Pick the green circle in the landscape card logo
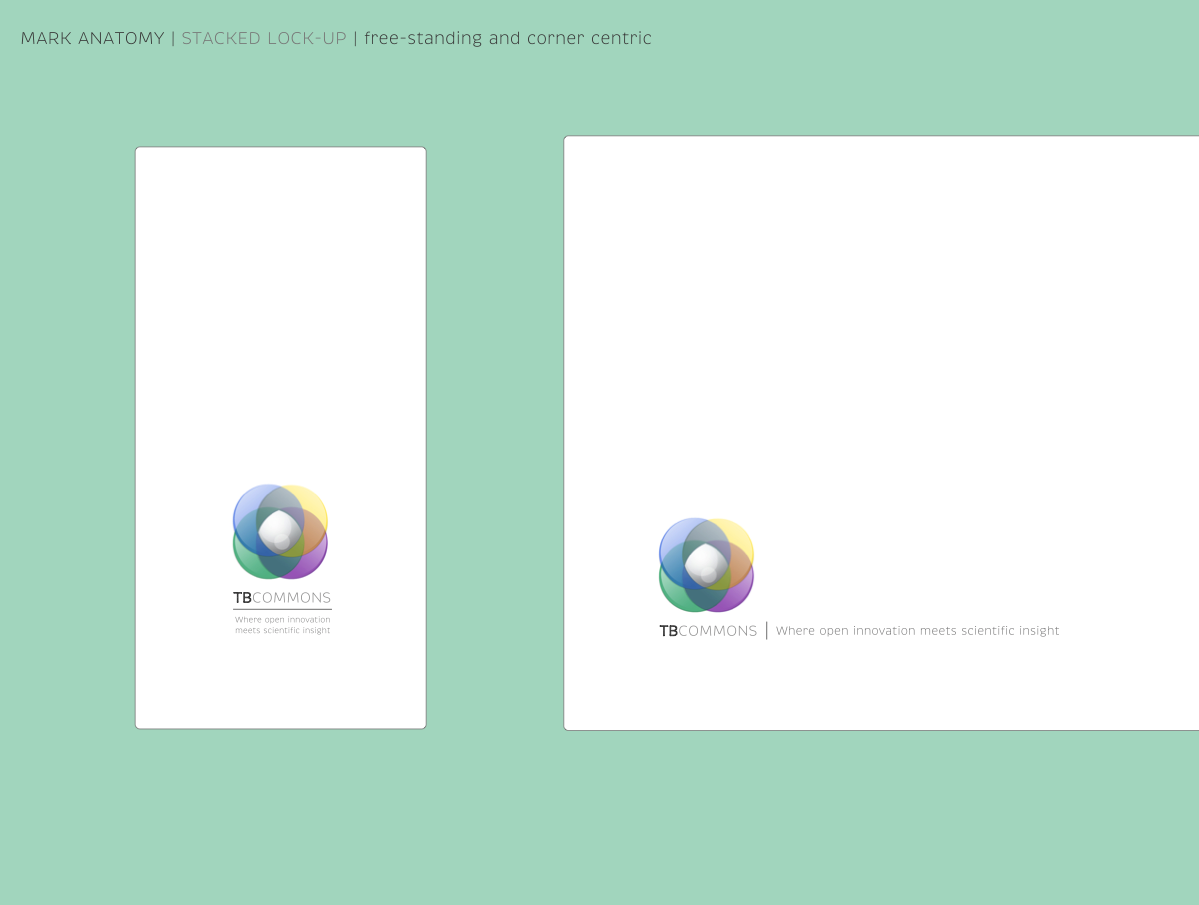Screen dimensions: 1199x905 coord(673,594)
